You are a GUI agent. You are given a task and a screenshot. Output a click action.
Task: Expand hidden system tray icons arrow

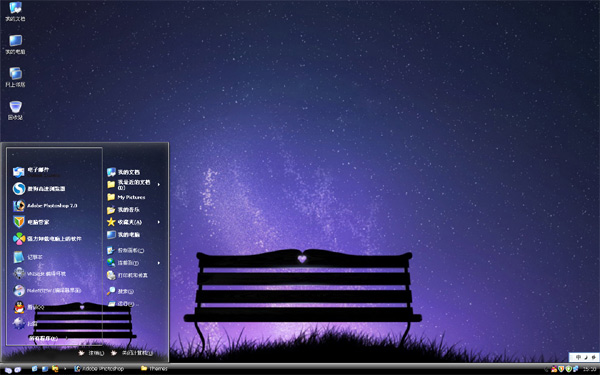(546, 369)
